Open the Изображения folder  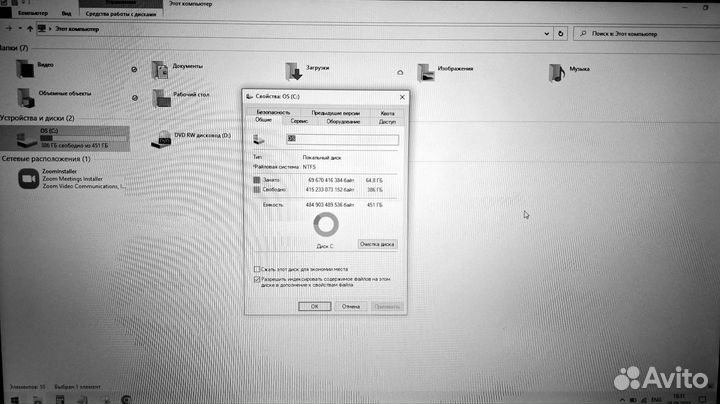tap(427, 72)
